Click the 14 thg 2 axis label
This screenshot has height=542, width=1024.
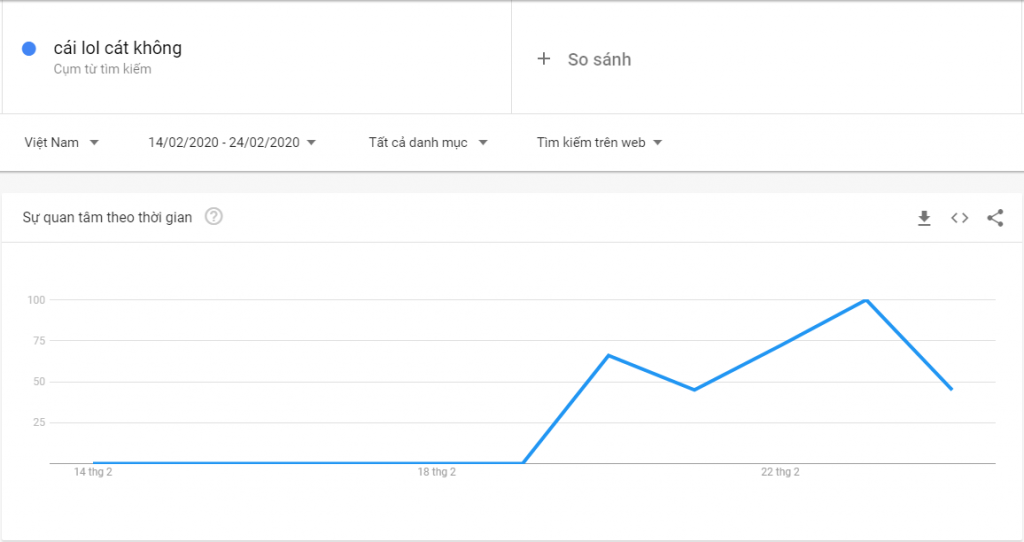pyautogui.click(x=93, y=472)
